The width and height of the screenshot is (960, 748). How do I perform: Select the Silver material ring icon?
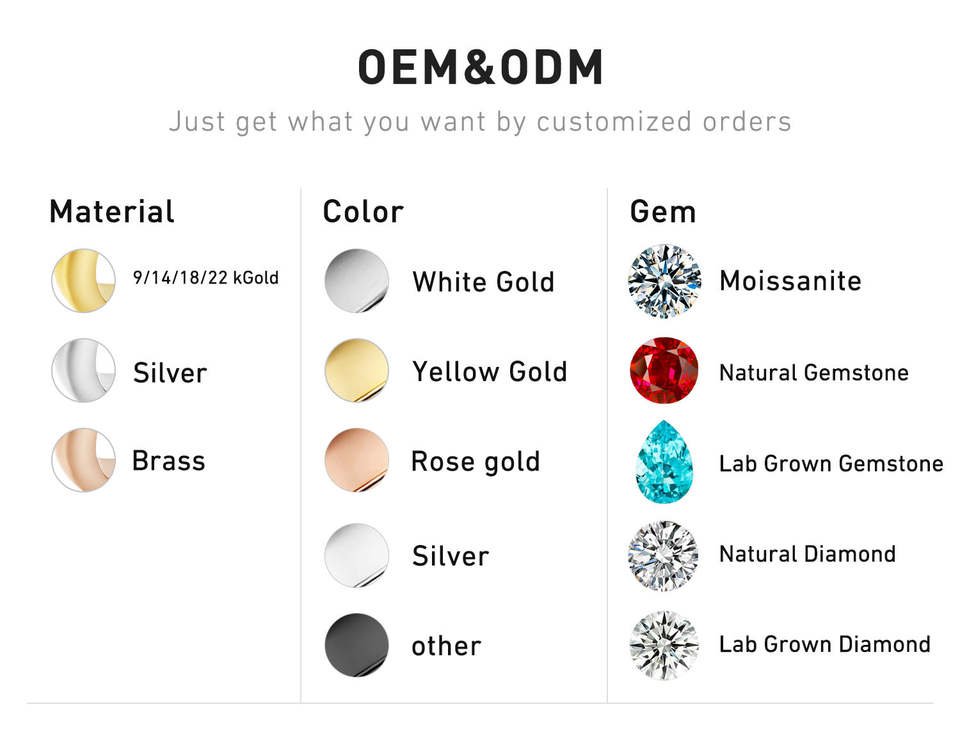point(84,370)
